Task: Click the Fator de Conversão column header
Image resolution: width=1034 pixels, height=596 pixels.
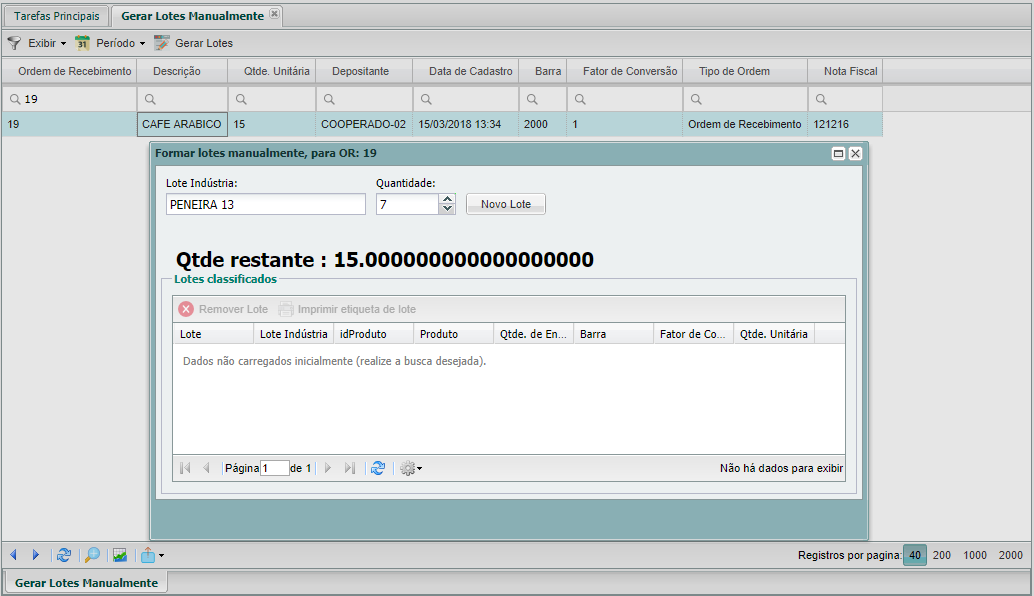Action: click(x=624, y=71)
